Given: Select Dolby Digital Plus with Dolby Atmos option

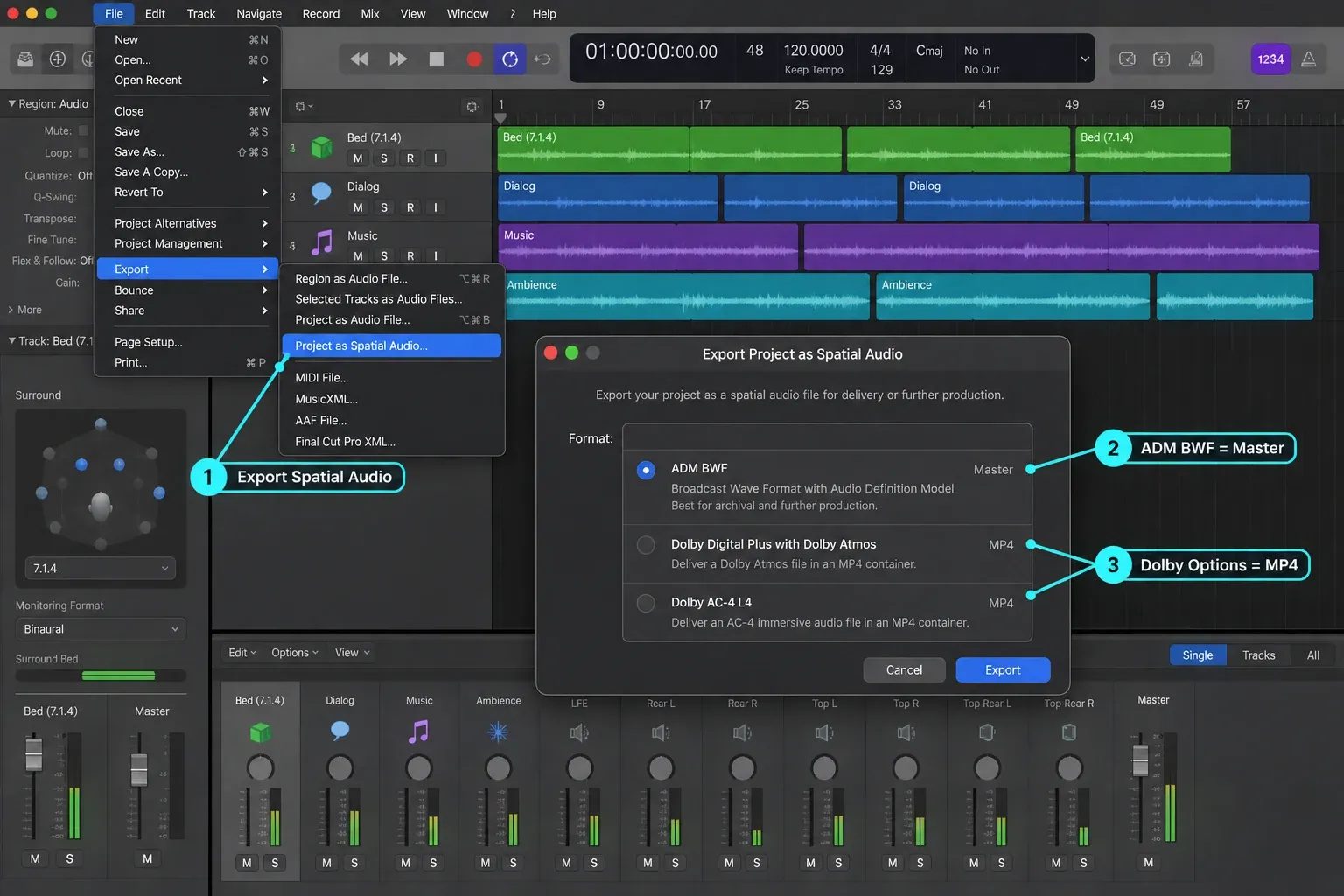Looking at the screenshot, I should tap(646, 545).
